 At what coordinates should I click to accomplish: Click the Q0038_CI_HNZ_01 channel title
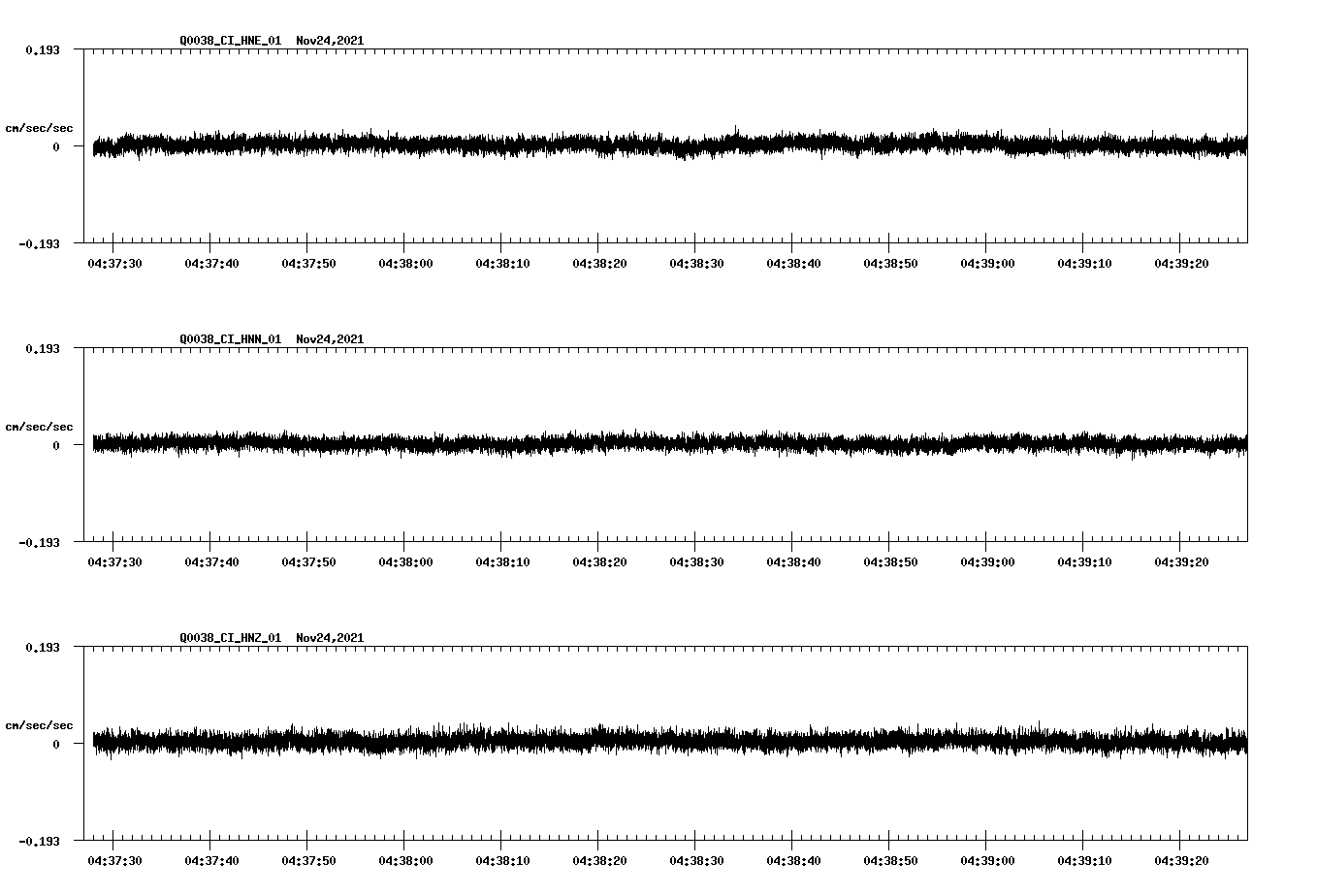(x=231, y=638)
